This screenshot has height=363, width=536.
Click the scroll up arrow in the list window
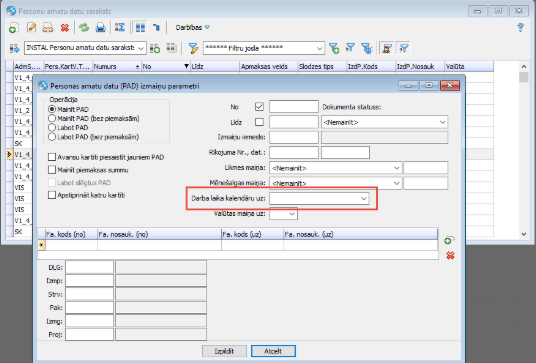click(x=523, y=66)
